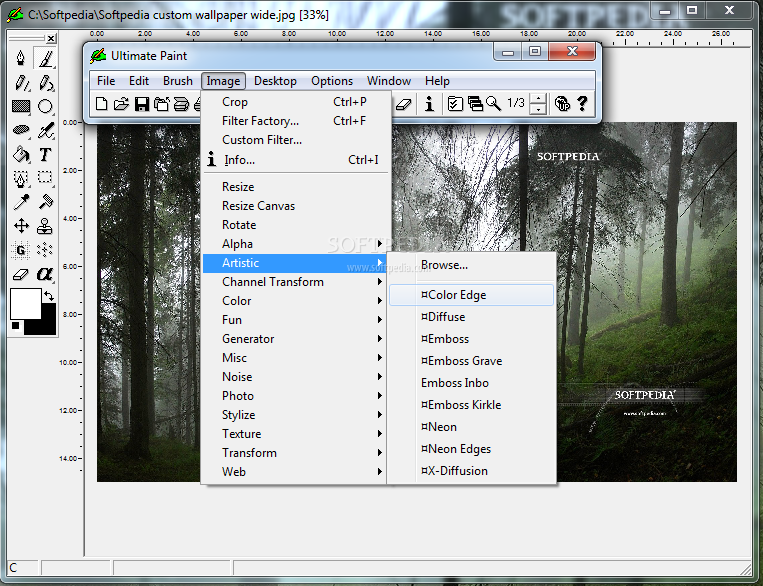This screenshot has width=763, height=586.
Task: Expand the Channel Transform submenu
Action: coord(296,282)
